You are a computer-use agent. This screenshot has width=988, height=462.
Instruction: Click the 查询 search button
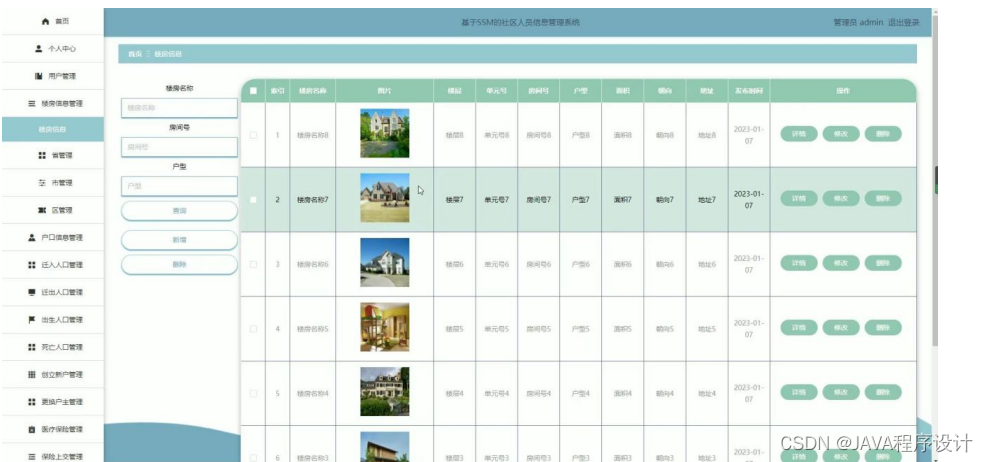click(179, 211)
